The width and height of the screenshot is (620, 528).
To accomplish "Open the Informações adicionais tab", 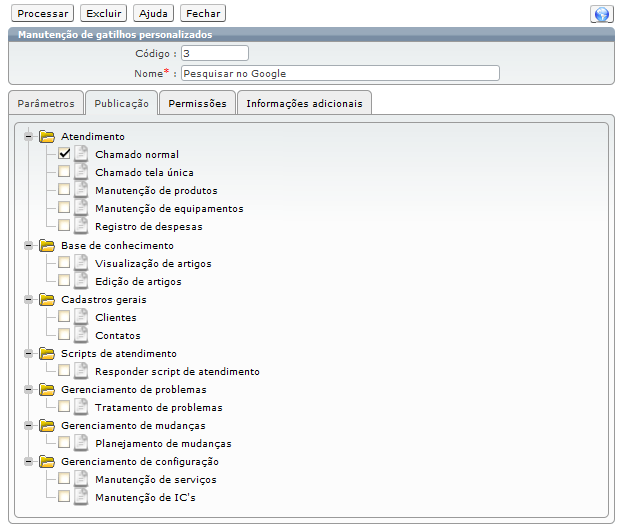I will 305,103.
